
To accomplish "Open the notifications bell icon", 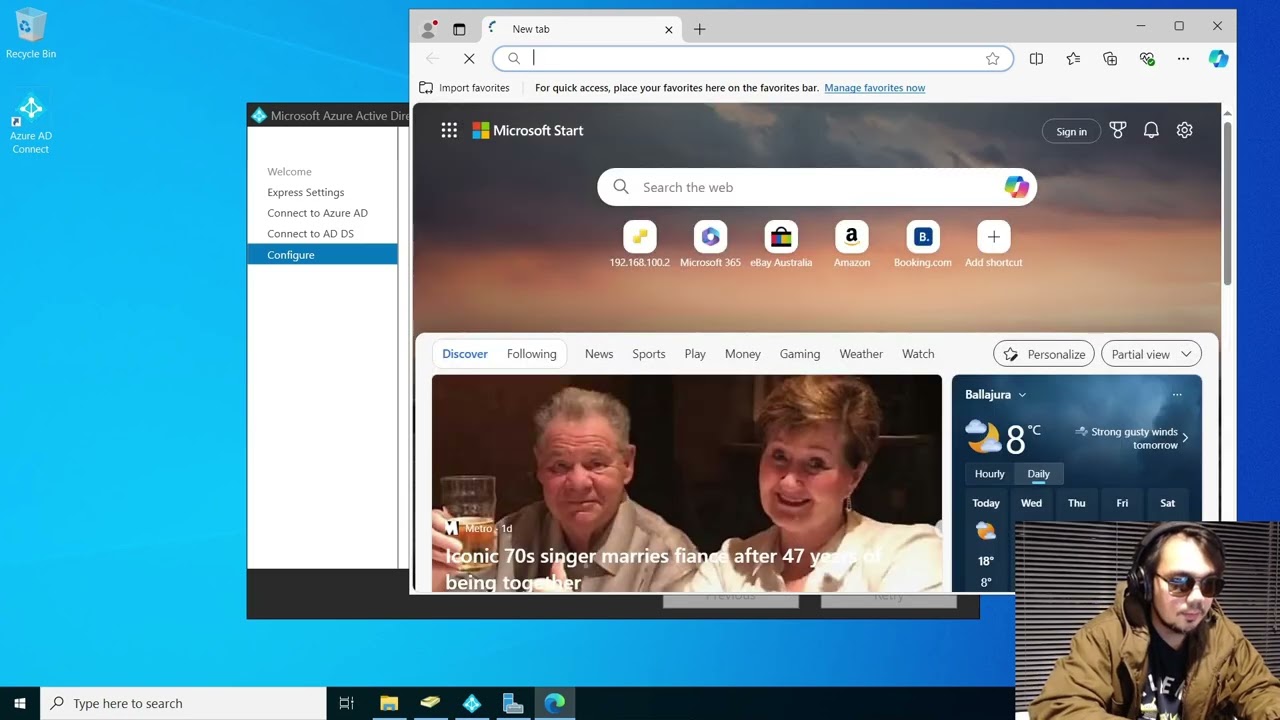I will click(1151, 130).
